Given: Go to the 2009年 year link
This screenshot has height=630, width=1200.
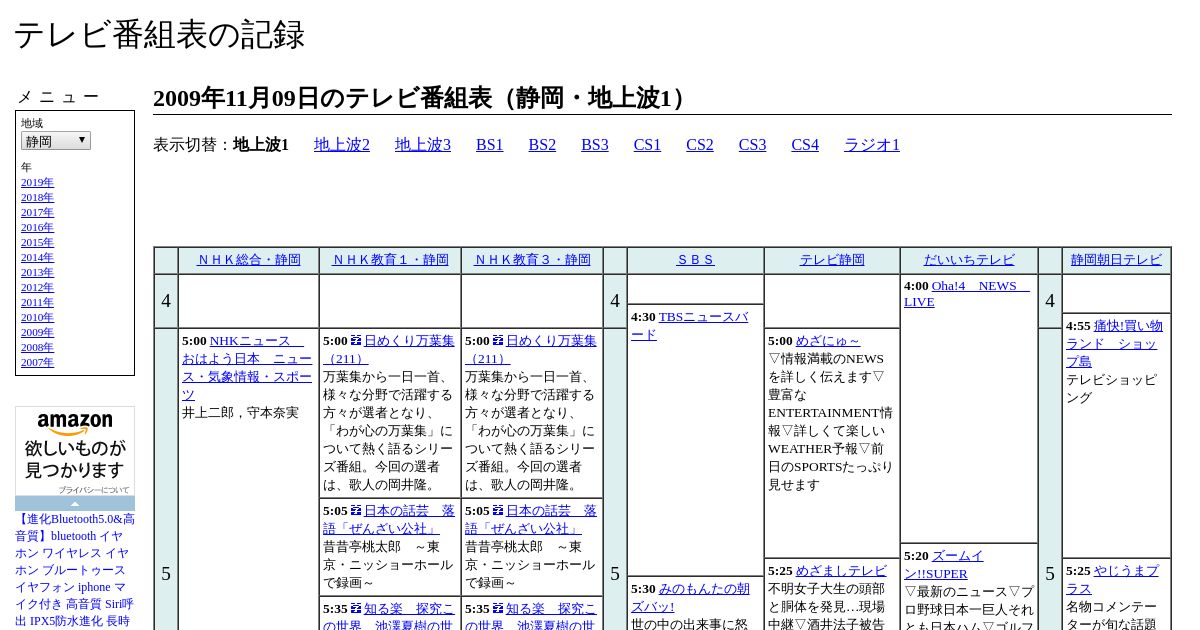Looking at the screenshot, I should click(37, 333).
